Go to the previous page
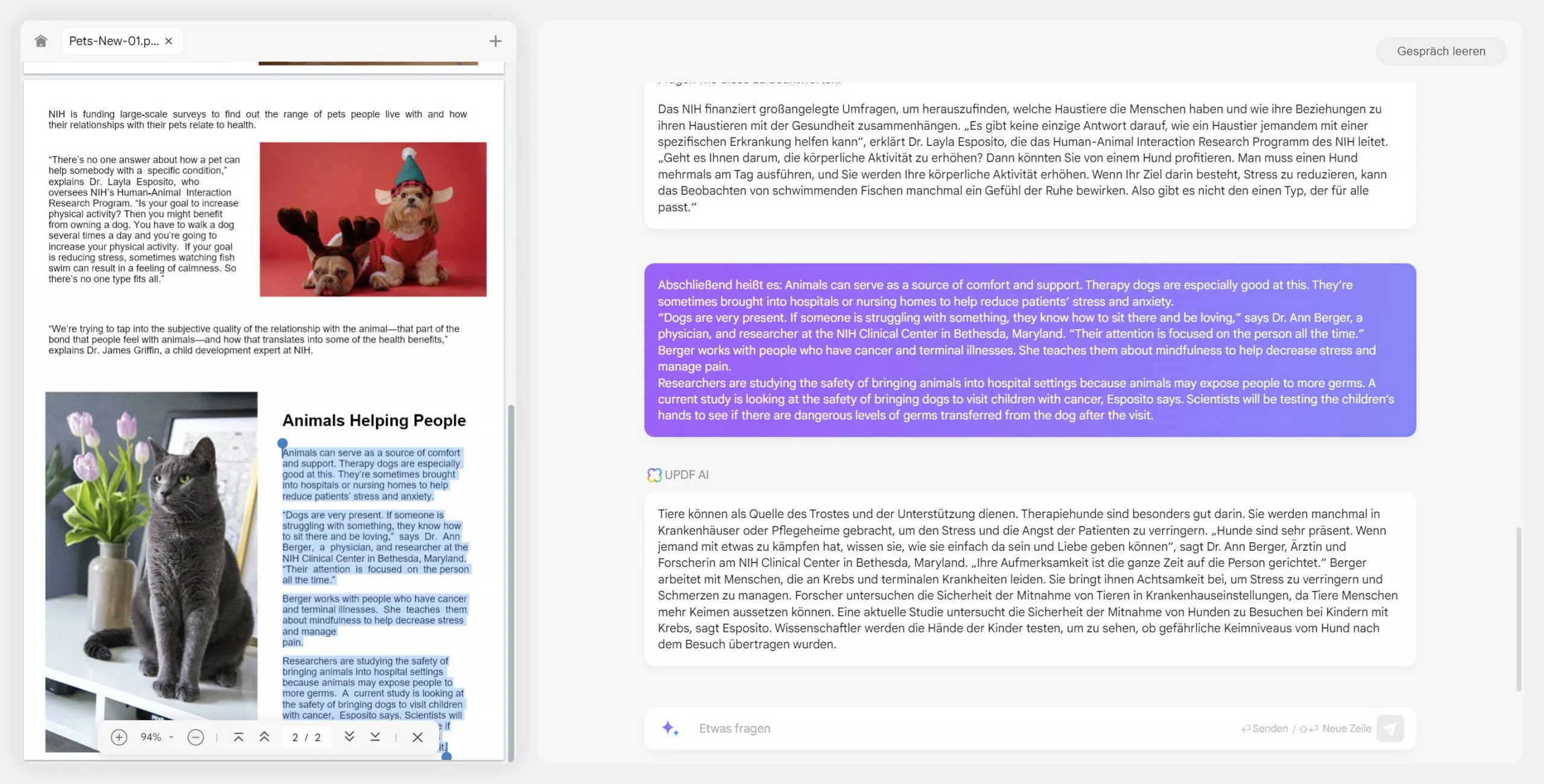 click(x=264, y=737)
